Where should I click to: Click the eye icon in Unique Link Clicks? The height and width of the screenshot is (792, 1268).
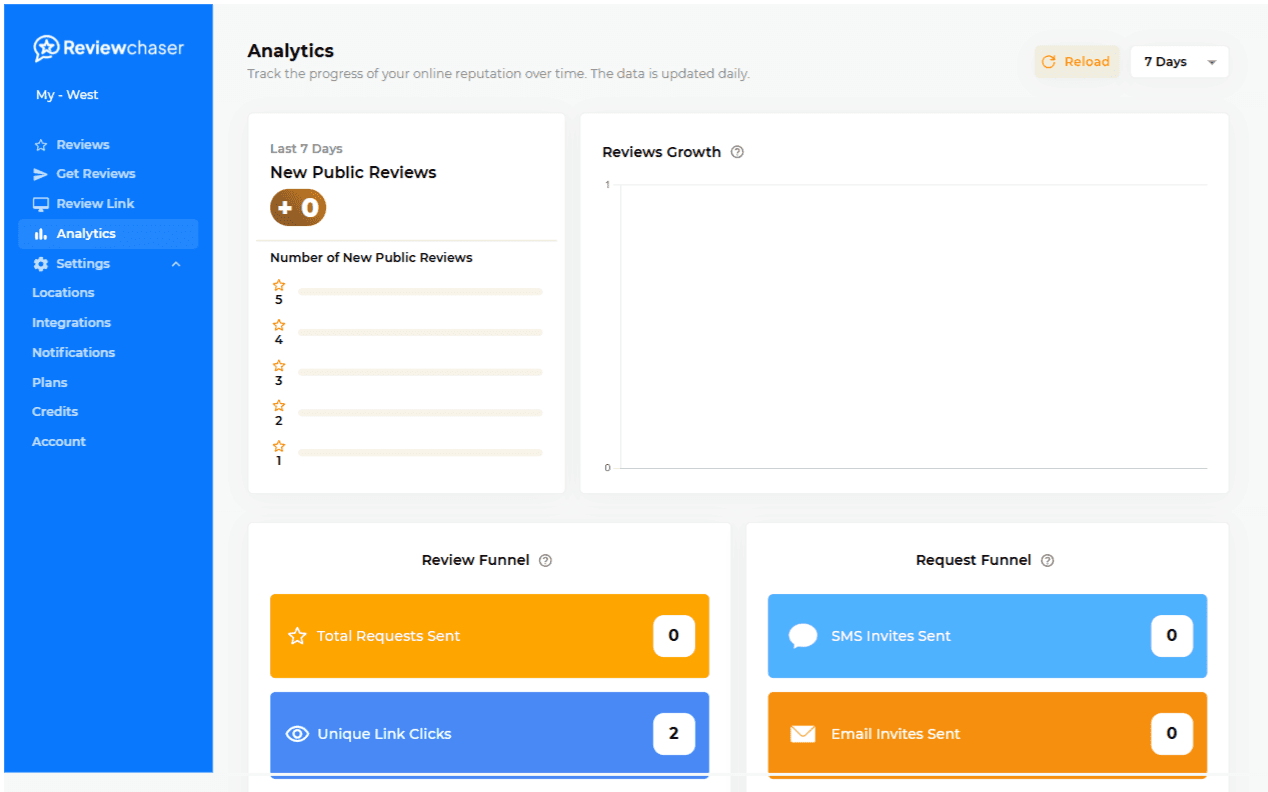[297, 734]
